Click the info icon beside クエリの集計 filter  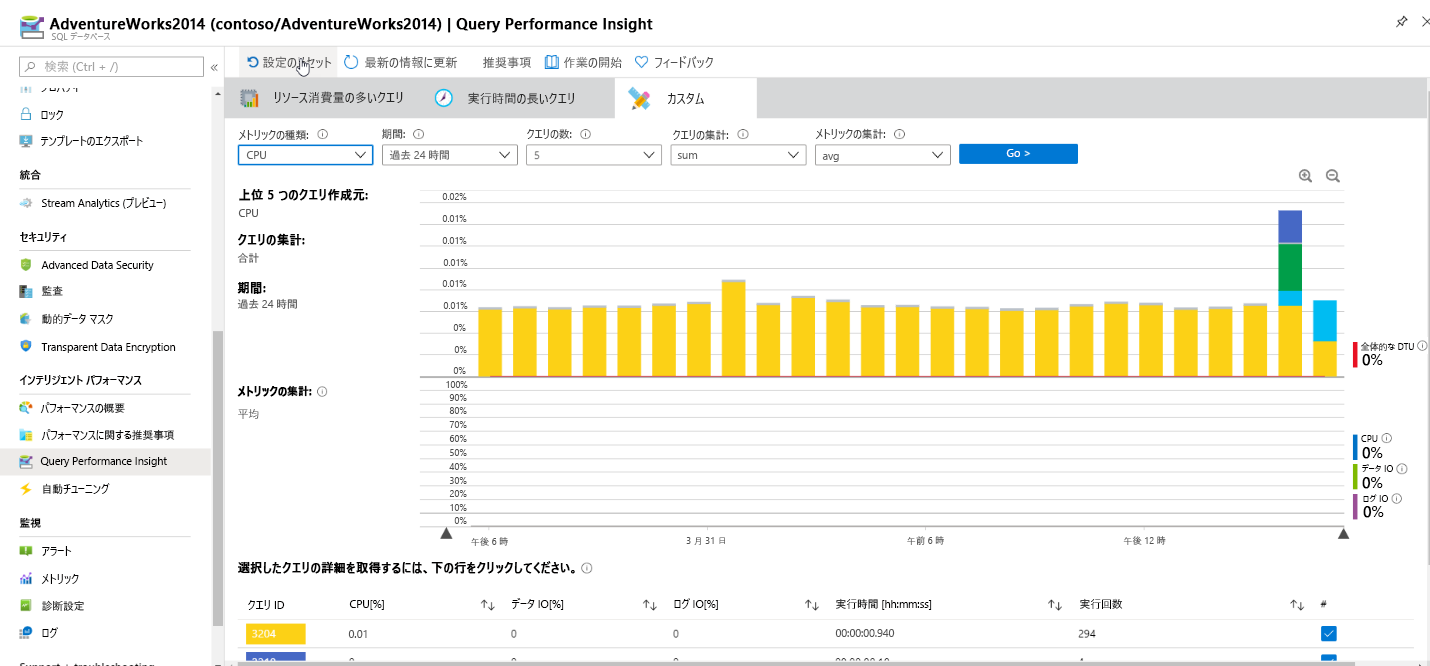[x=743, y=134]
